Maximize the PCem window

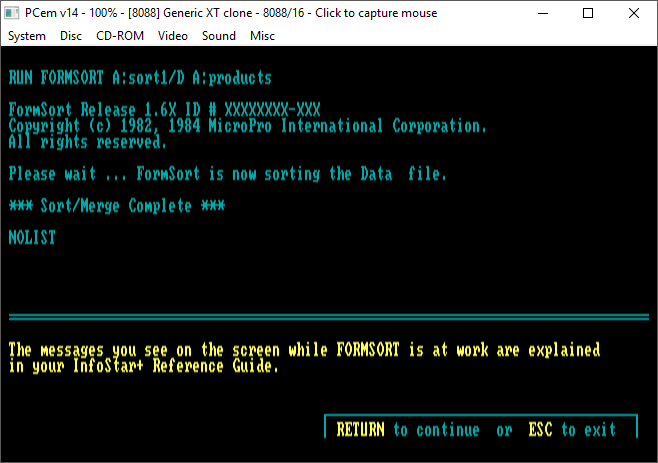coord(588,13)
